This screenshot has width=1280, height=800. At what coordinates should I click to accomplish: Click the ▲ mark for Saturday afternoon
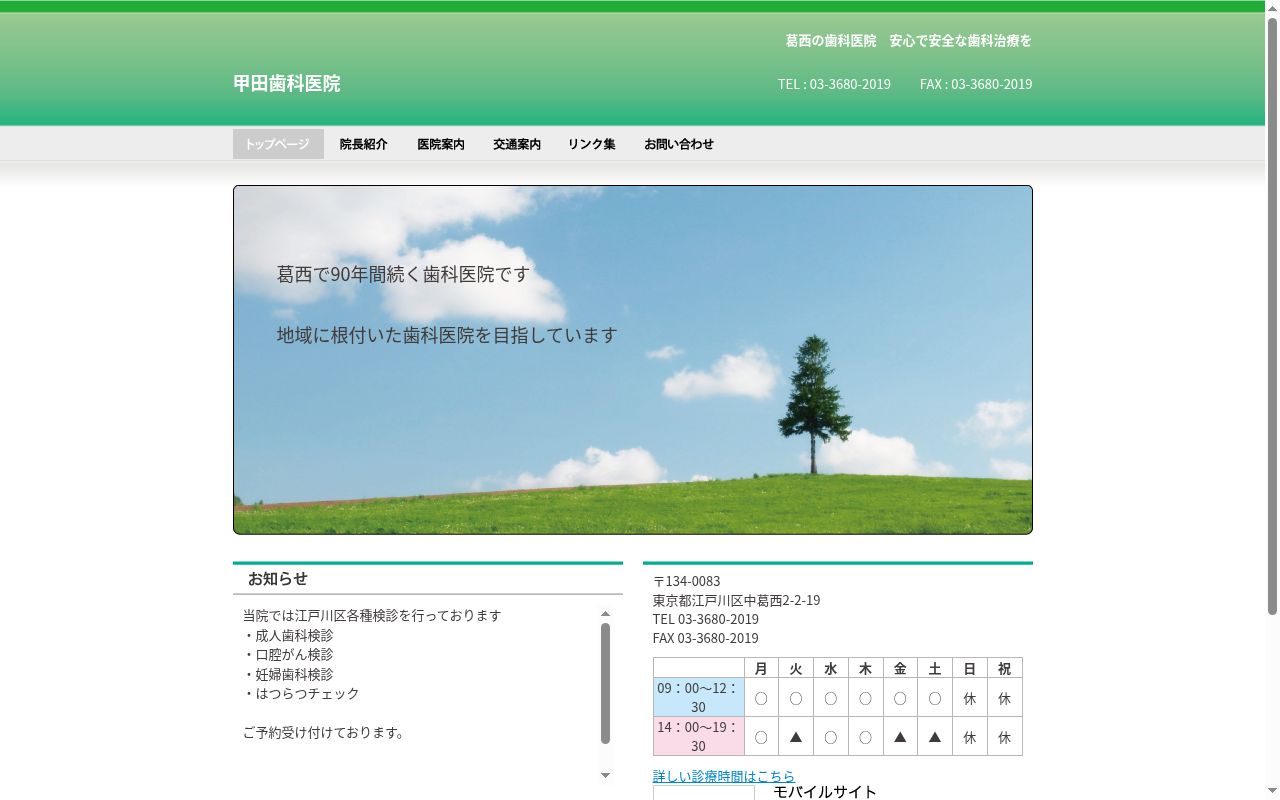[x=935, y=737]
